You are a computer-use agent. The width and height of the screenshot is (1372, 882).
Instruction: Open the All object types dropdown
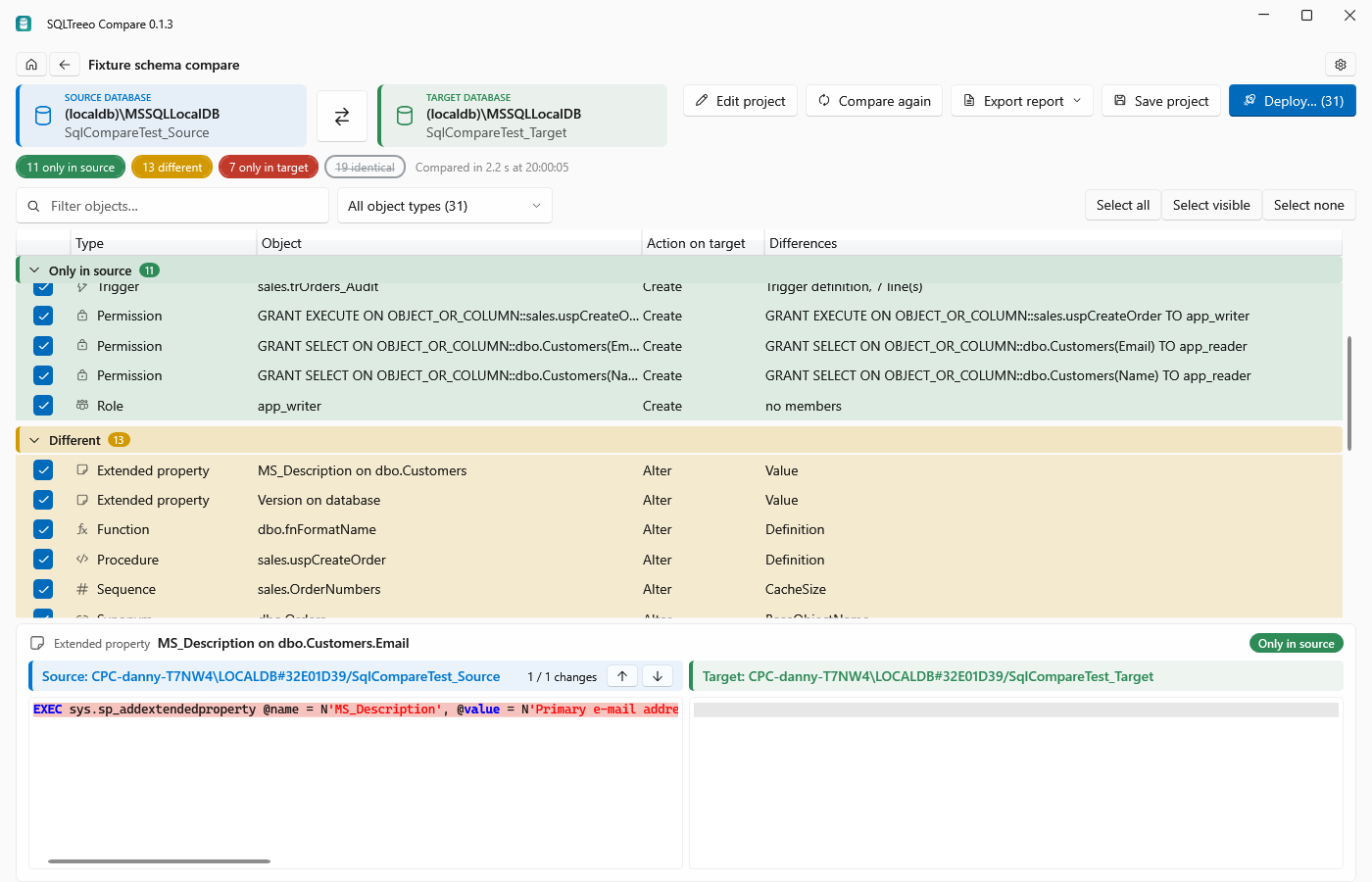coord(445,206)
